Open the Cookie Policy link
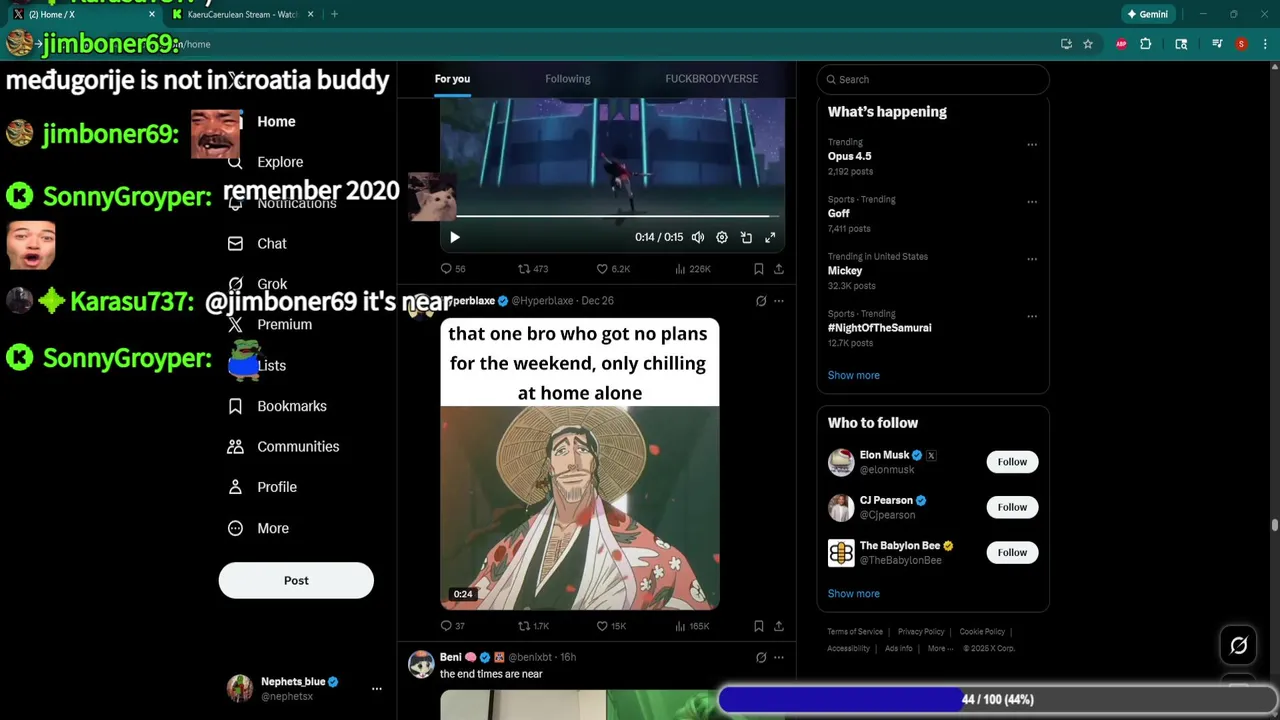 pyautogui.click(x=982, y=632)
